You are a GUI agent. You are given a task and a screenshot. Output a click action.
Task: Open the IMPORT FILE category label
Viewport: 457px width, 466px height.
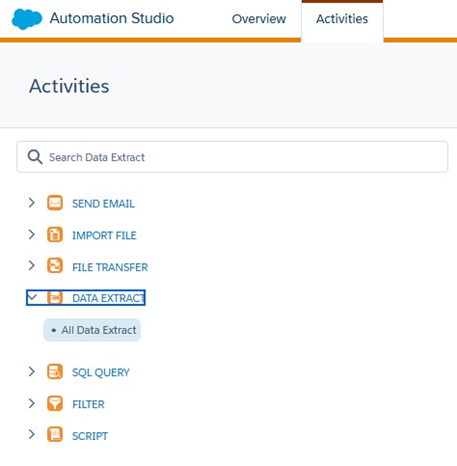click(x=104, y=235)
